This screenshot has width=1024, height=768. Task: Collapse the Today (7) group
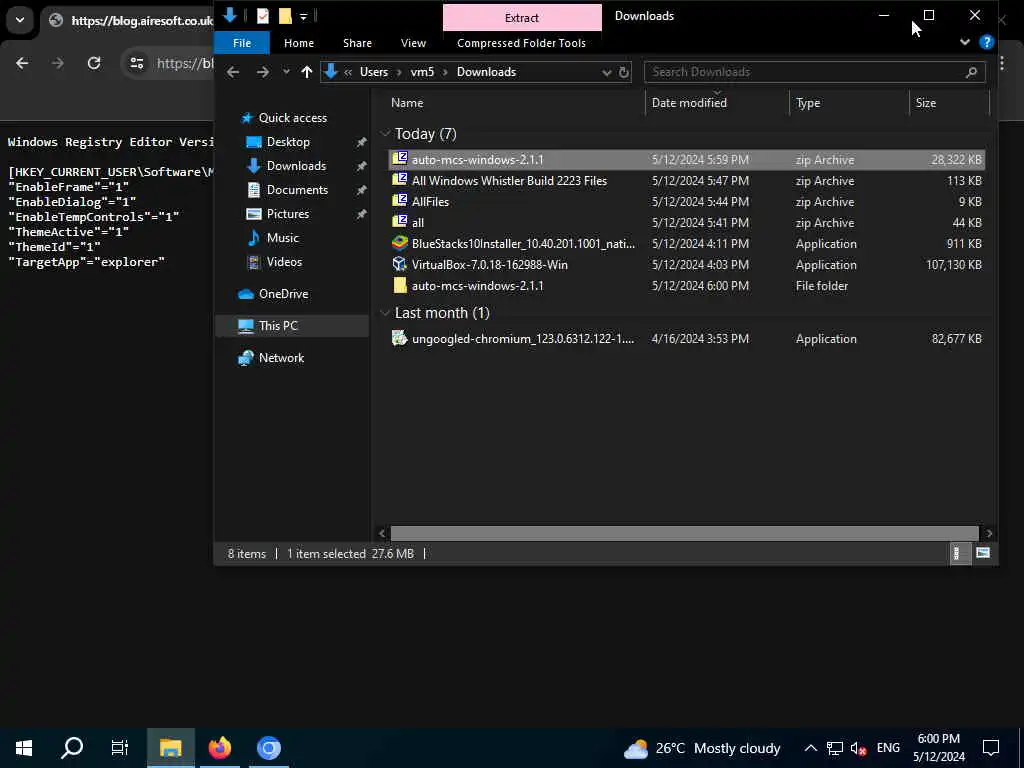pos(385,134)
